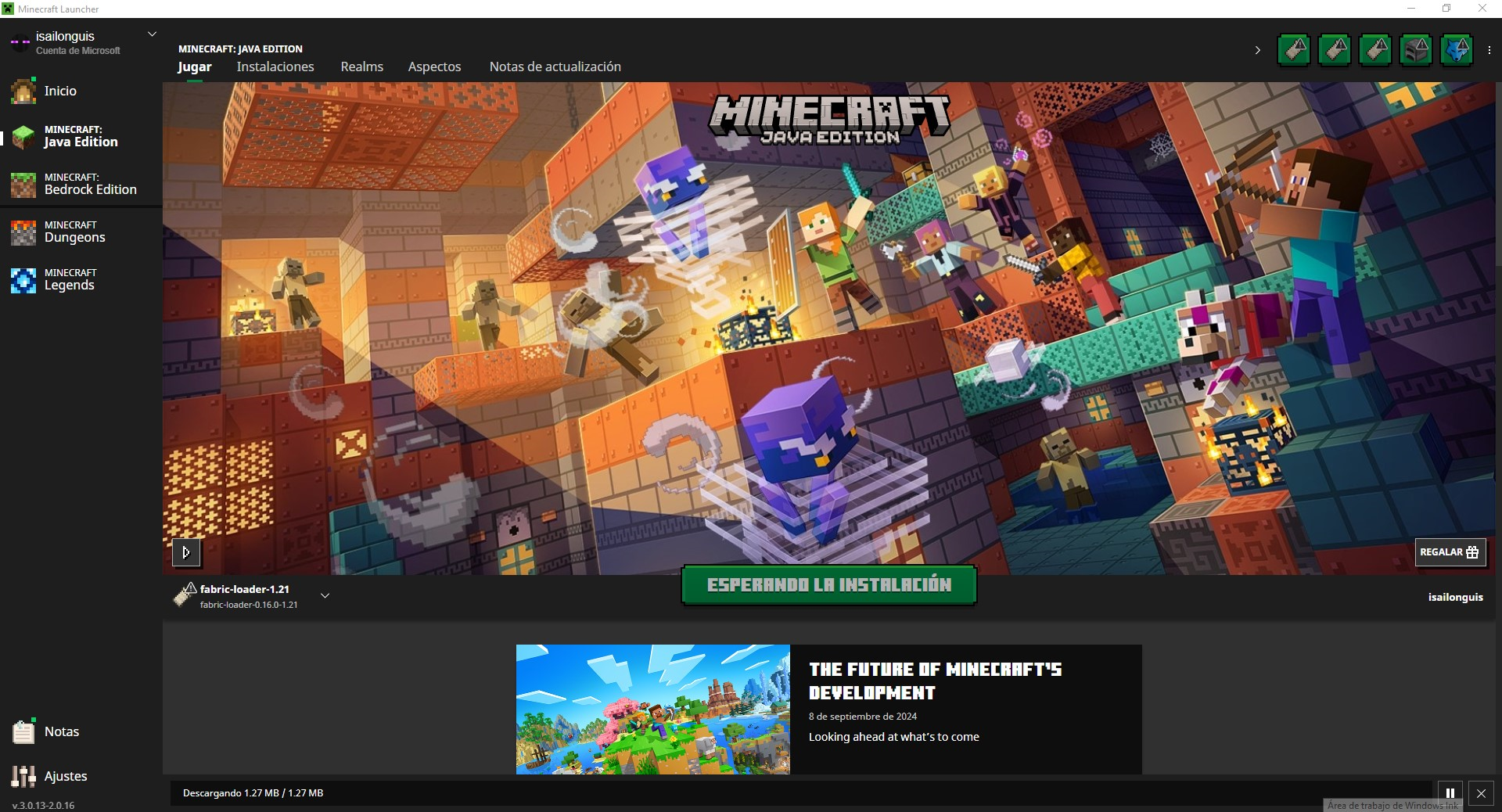Switch to the Jugar tab
1502x812 pixels.
point(195,67)
